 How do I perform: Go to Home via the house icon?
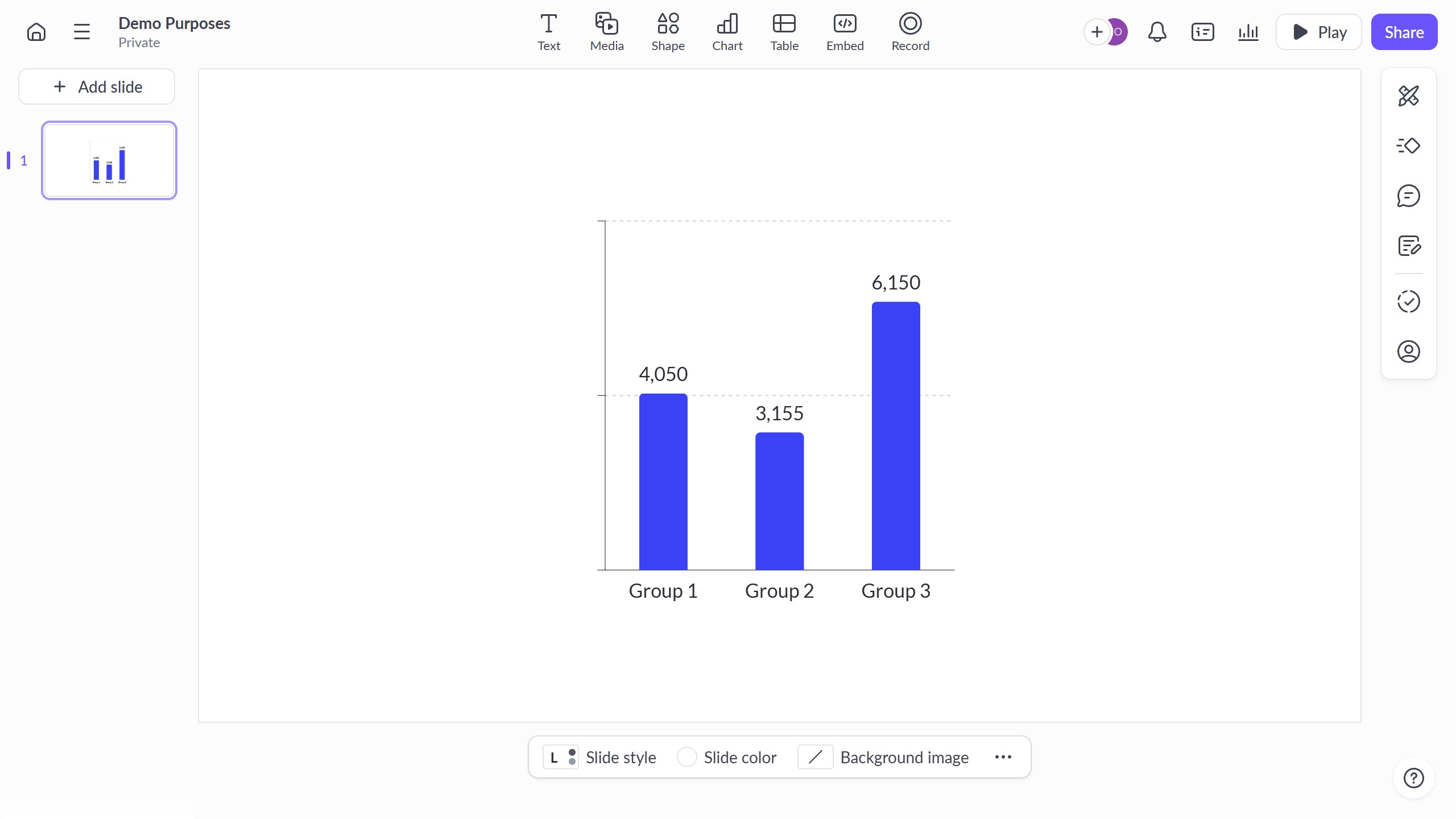(x=36, y=31)
